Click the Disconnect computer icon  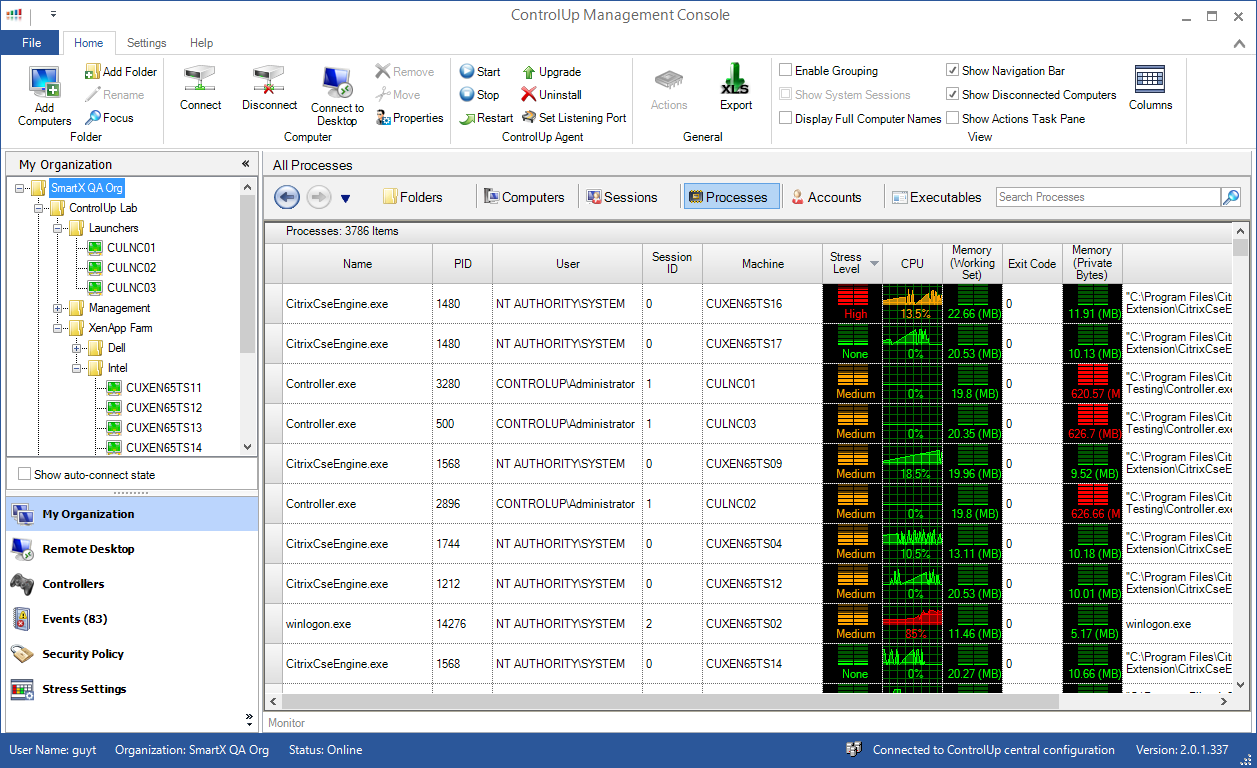(x=269, y=88)
